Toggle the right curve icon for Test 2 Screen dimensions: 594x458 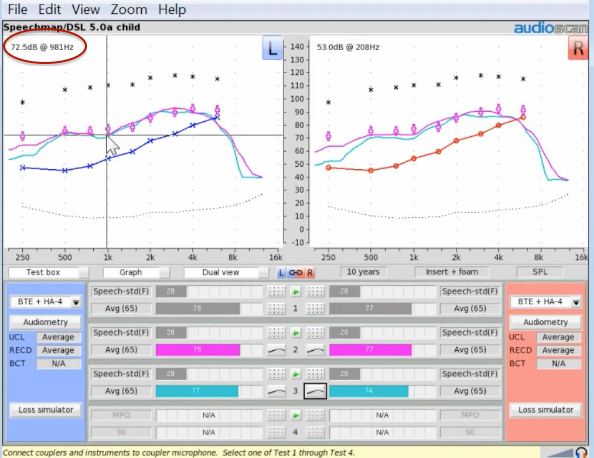(315, 350)
